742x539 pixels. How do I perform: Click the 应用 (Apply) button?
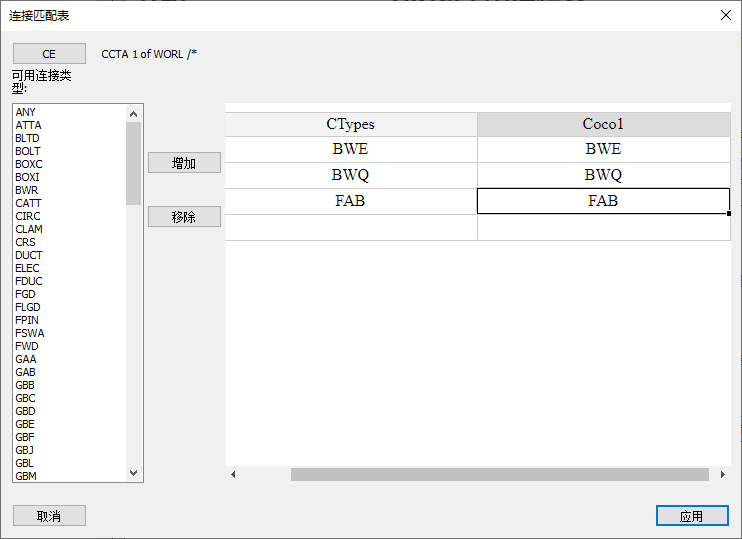click(692, 516)
